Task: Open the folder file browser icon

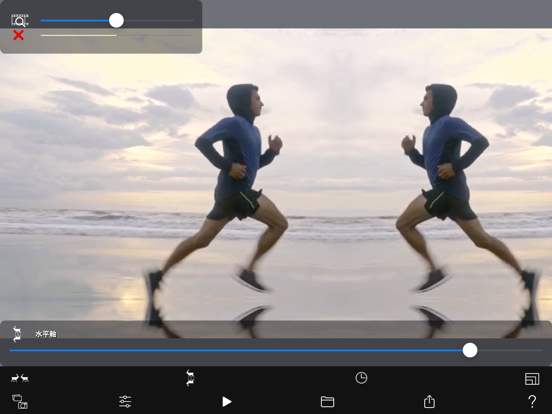Action: pyautogui.click(x=327, y=402)
